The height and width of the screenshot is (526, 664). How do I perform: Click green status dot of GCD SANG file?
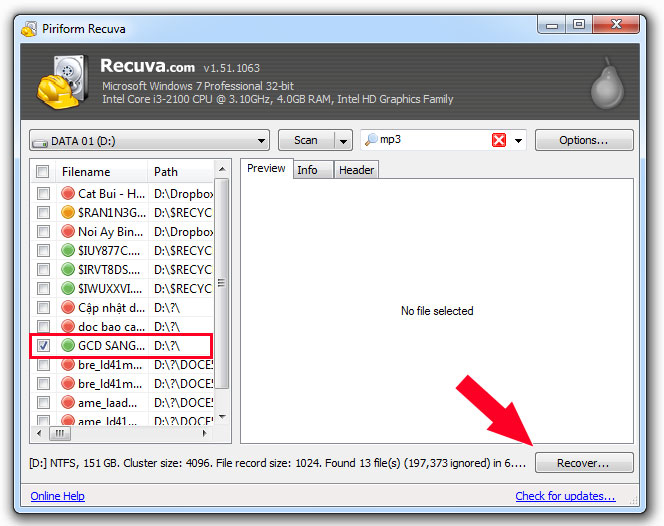pos(68,345)
